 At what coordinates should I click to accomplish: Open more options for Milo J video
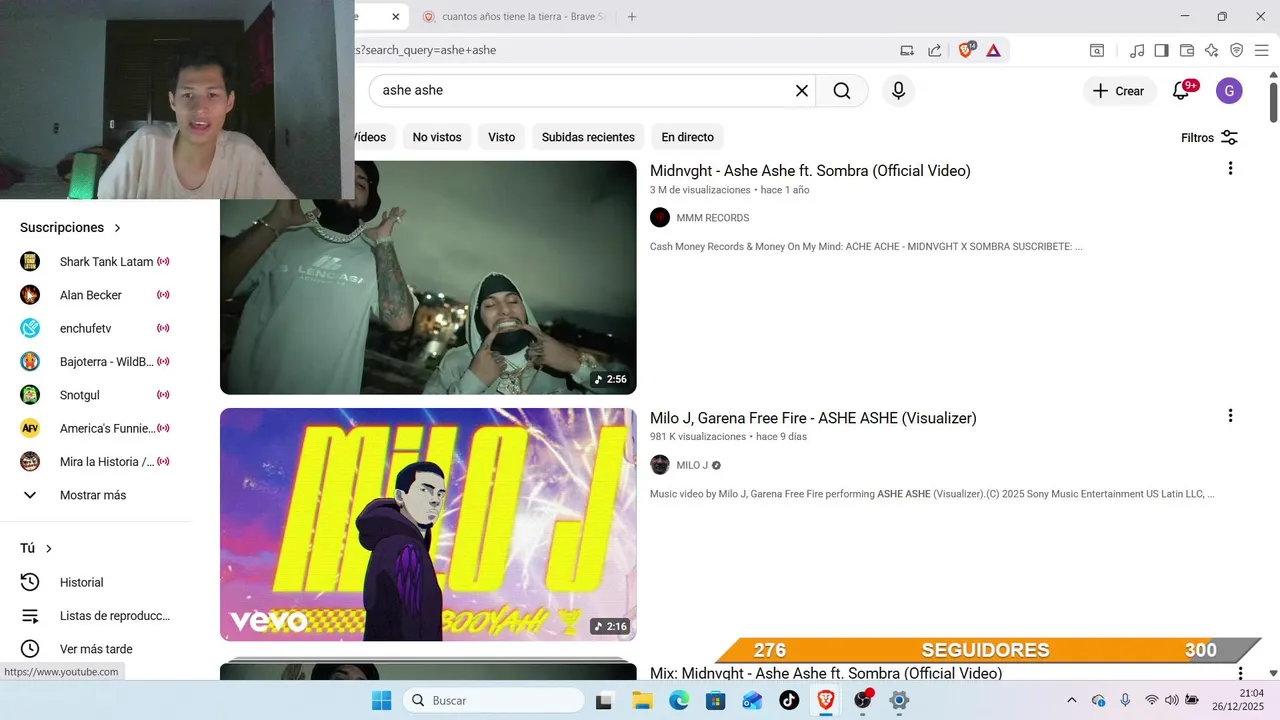[1231, 416]
